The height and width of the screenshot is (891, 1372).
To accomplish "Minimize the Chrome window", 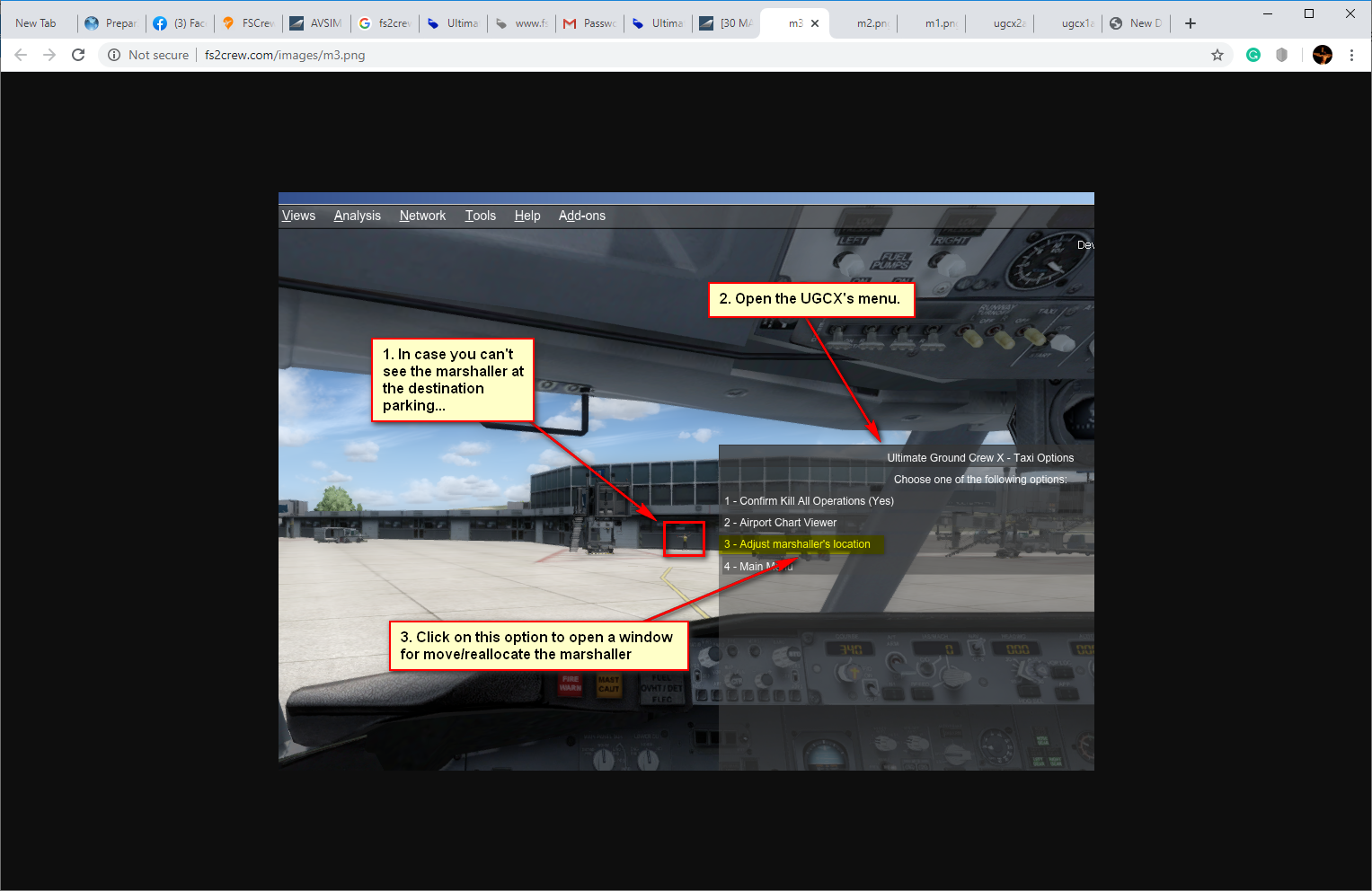I will pyautogui.click(x=1268, y=13).
